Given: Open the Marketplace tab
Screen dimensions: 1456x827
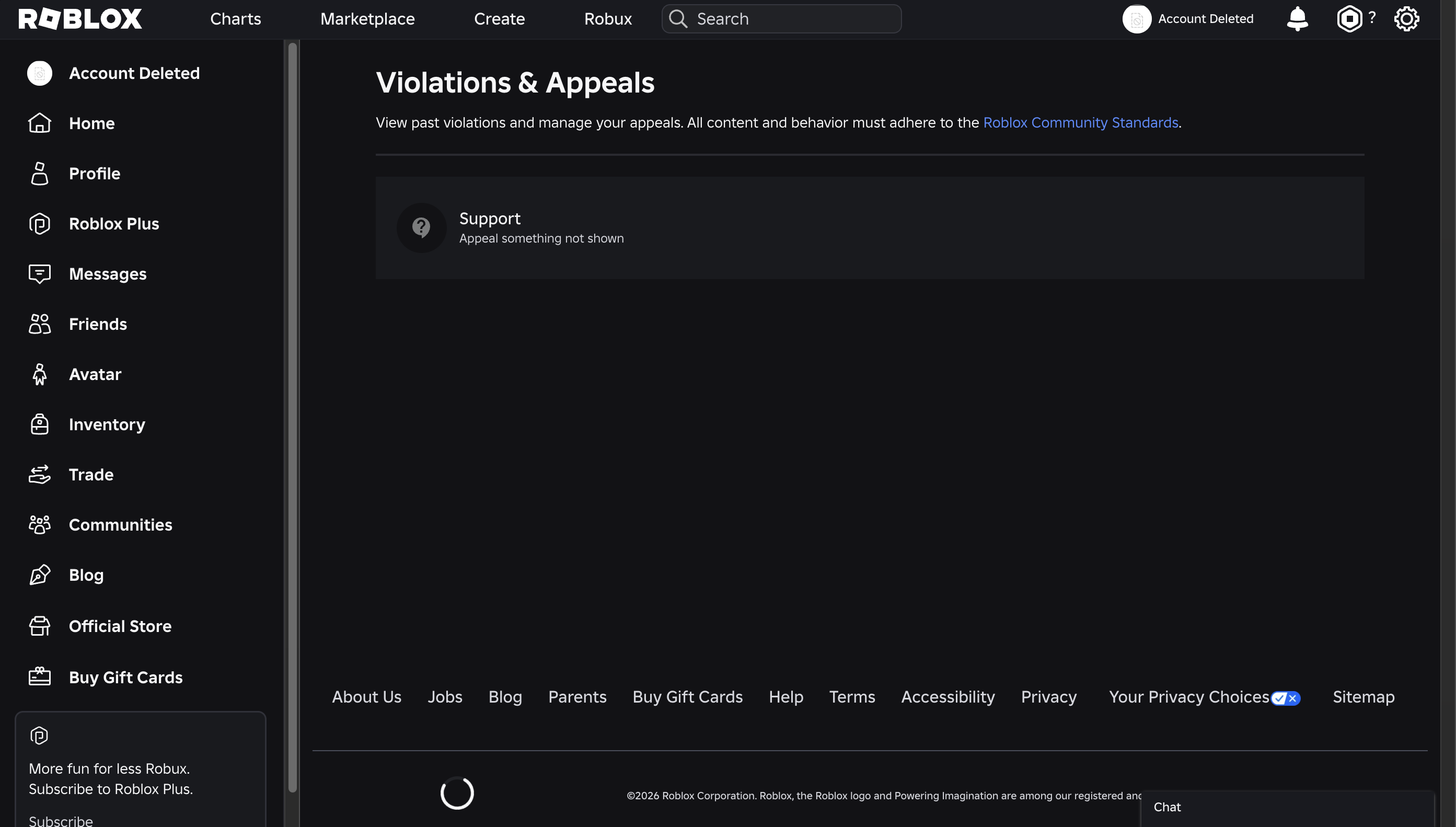Looking at the screenshot, I should coord(367,19).
